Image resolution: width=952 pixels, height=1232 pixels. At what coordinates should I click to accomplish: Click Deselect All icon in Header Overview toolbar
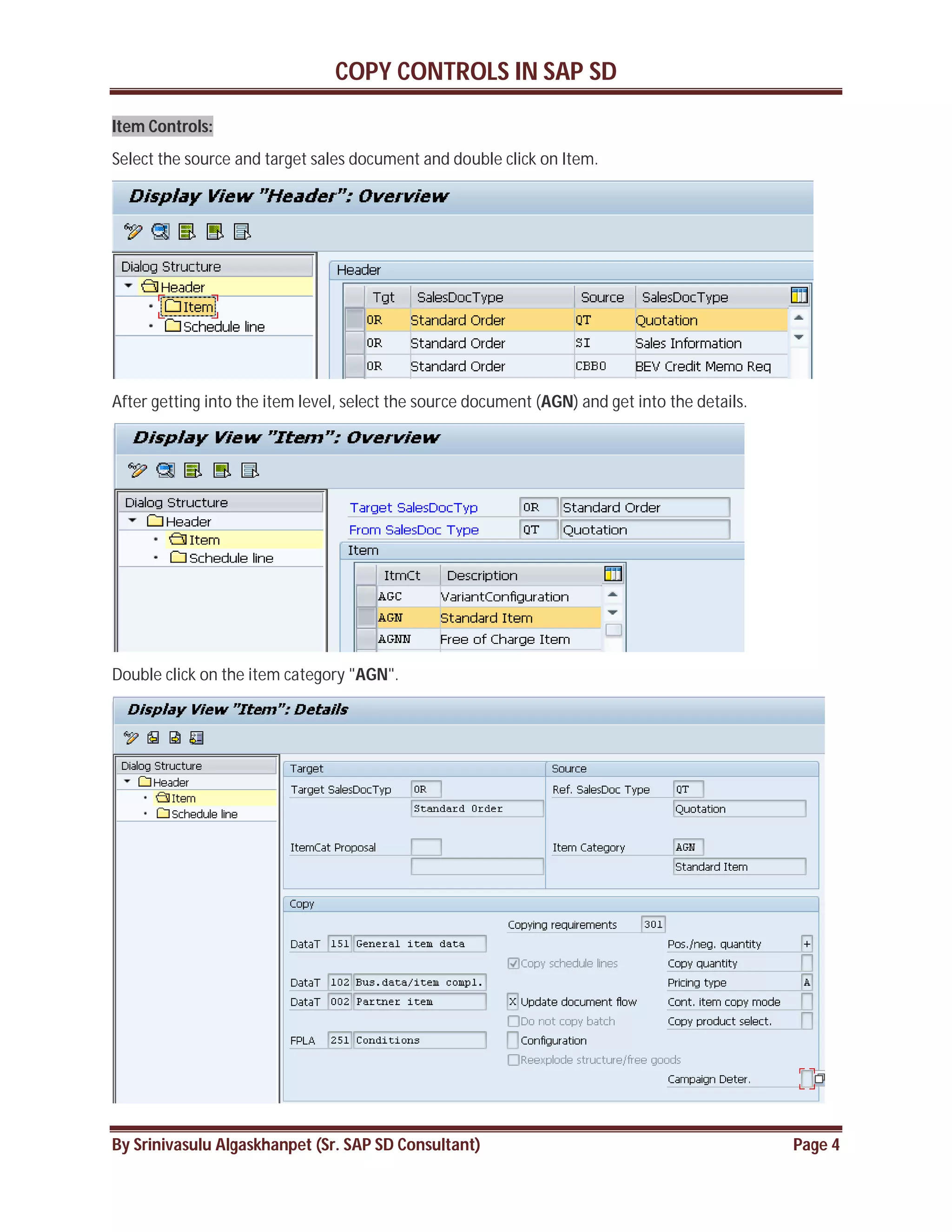tap(242, 231)
